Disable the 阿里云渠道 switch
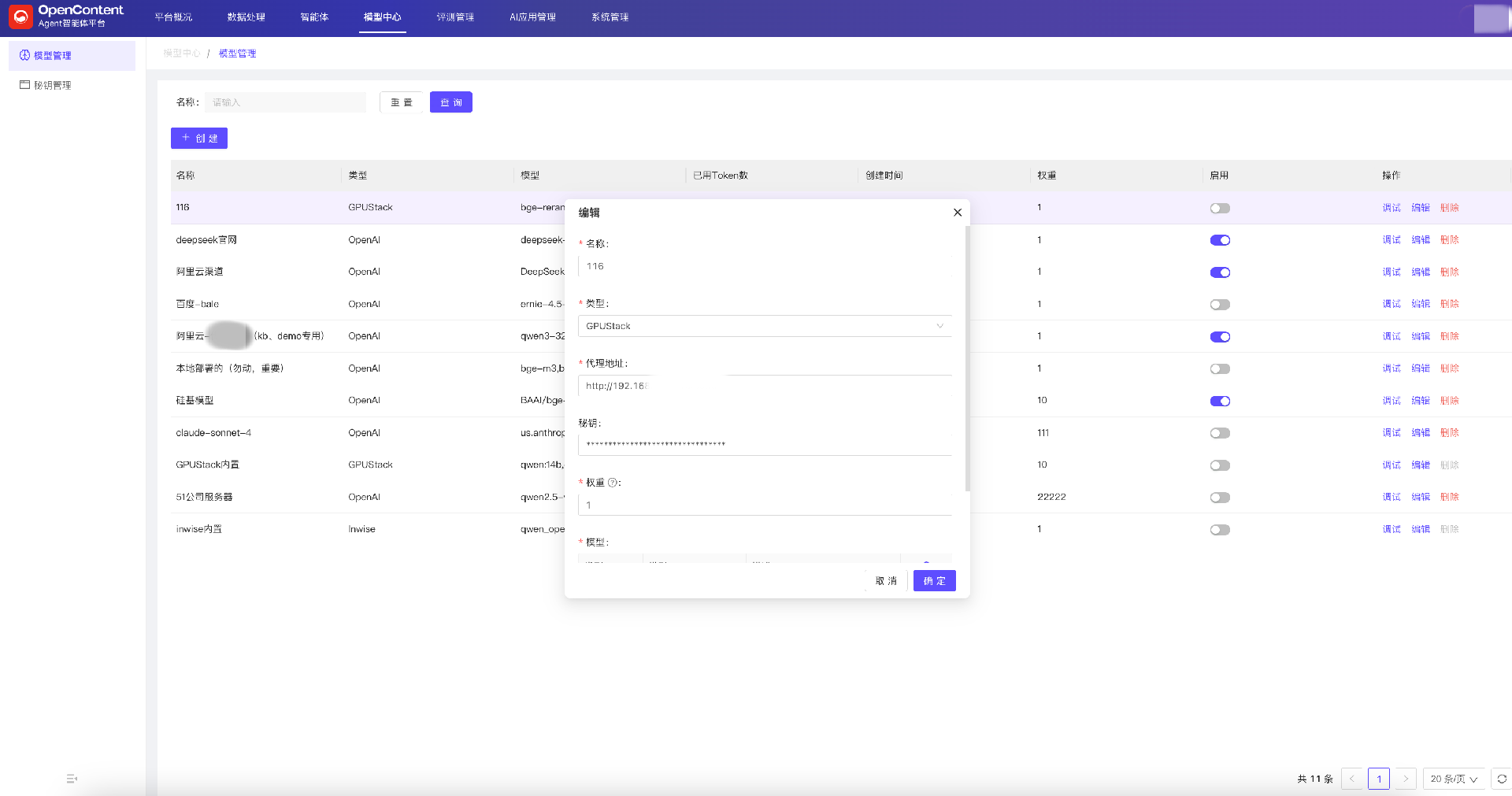The height and width of the screenshot is (796, 1512). pos(1220,272)
